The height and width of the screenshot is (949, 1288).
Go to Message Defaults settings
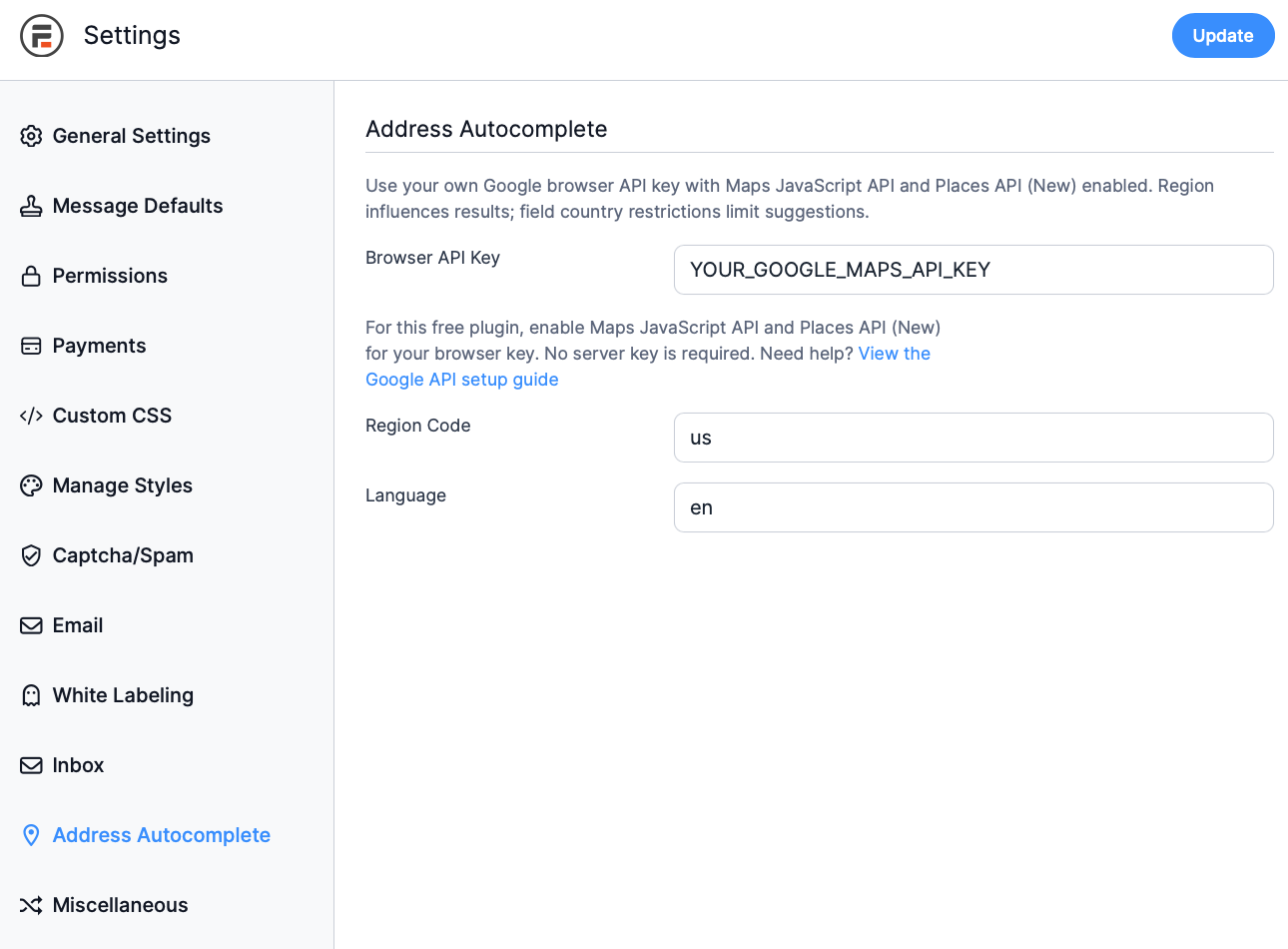click(138, 206)
